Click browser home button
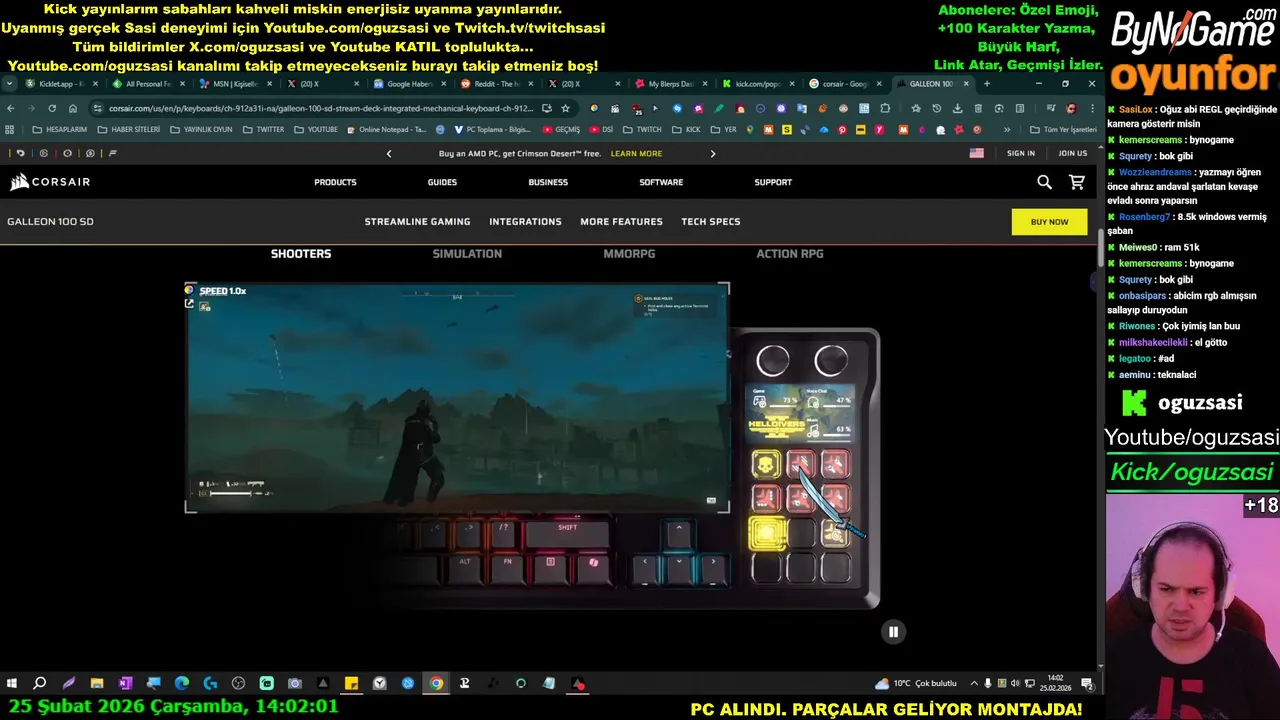This screenshot has height=720, width=1280. 73,108
